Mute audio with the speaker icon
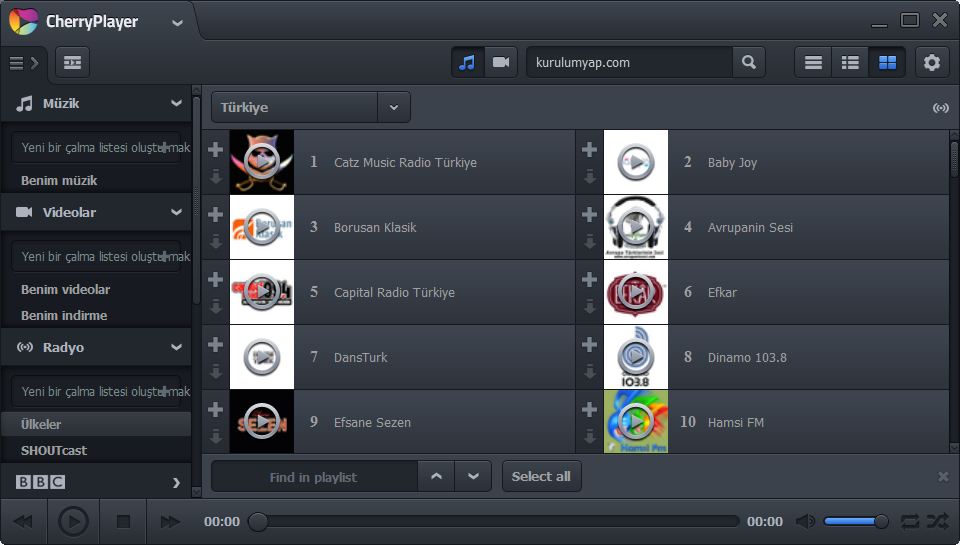Viewport: 960px width, 545px height. [805, 522]
